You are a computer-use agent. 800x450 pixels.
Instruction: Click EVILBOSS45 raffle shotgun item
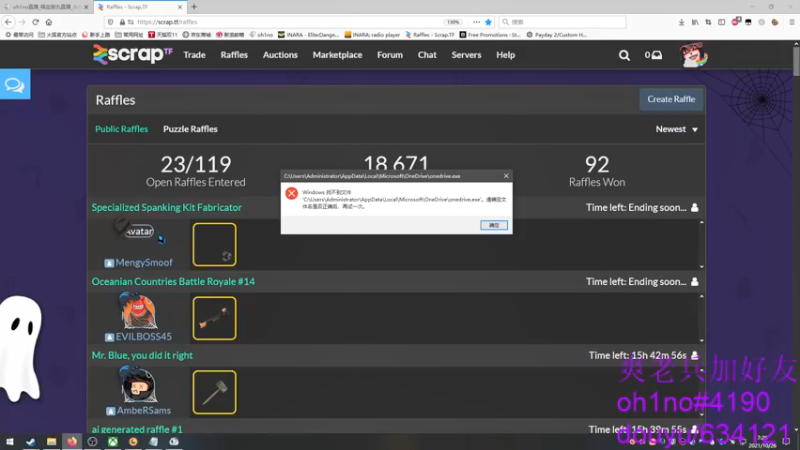(x=214, y=318)
